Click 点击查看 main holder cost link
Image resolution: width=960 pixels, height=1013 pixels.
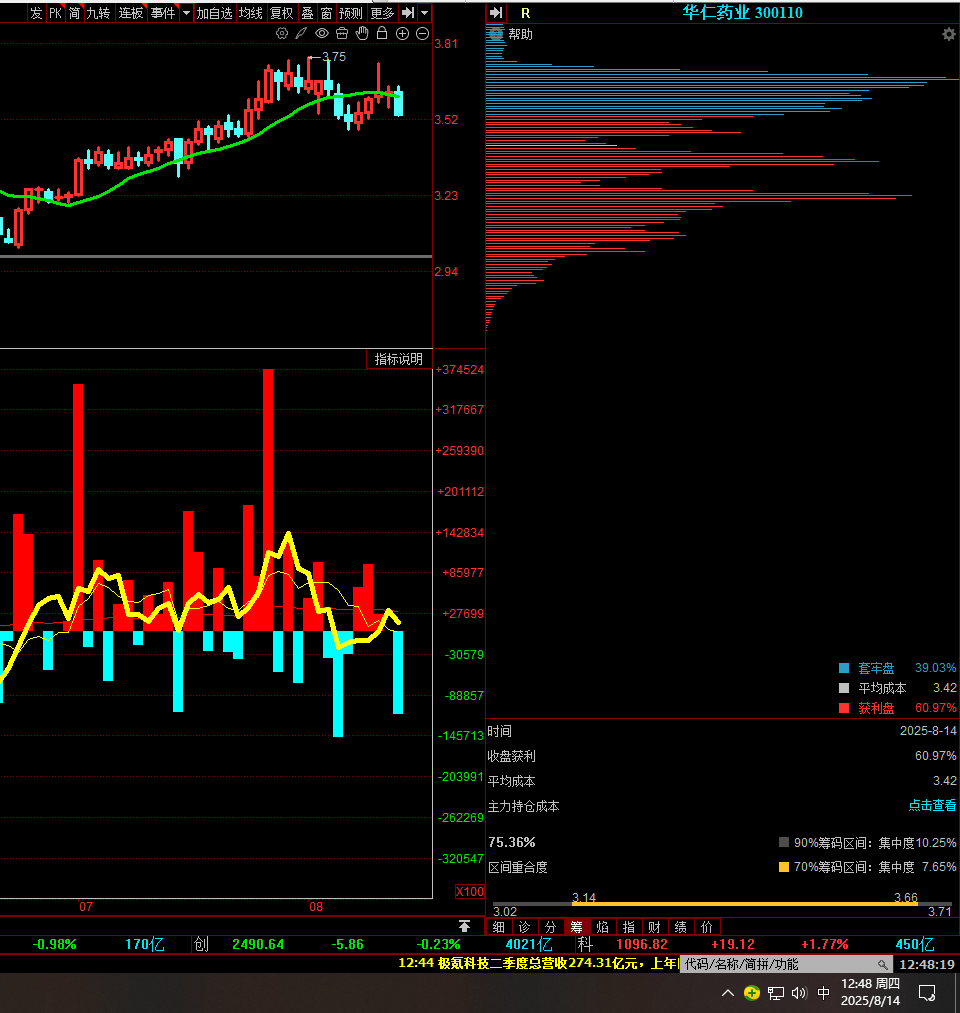(932, 806)
